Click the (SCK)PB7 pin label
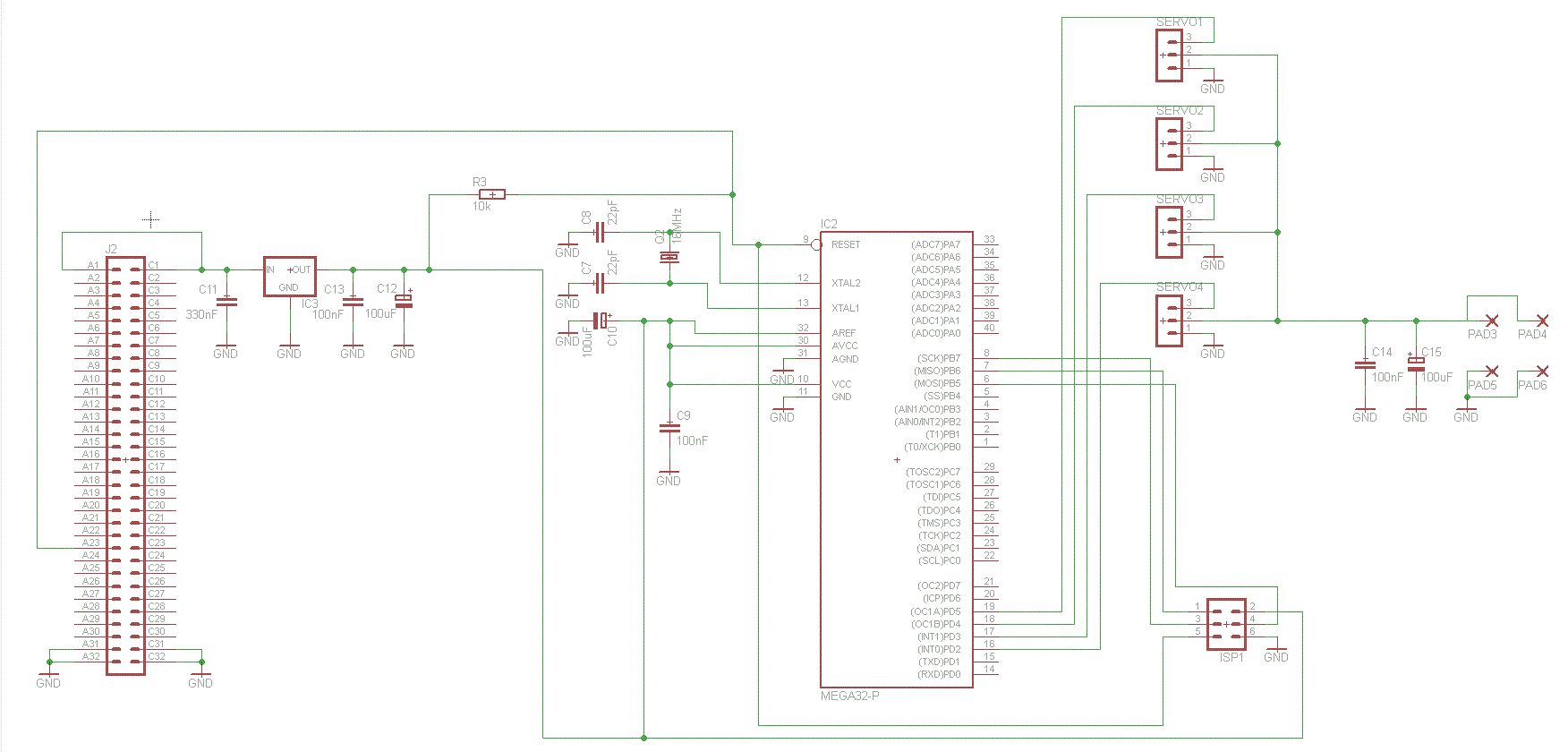Image resolution: width=1568 pixels, height=752 pixels. [939, 358]
